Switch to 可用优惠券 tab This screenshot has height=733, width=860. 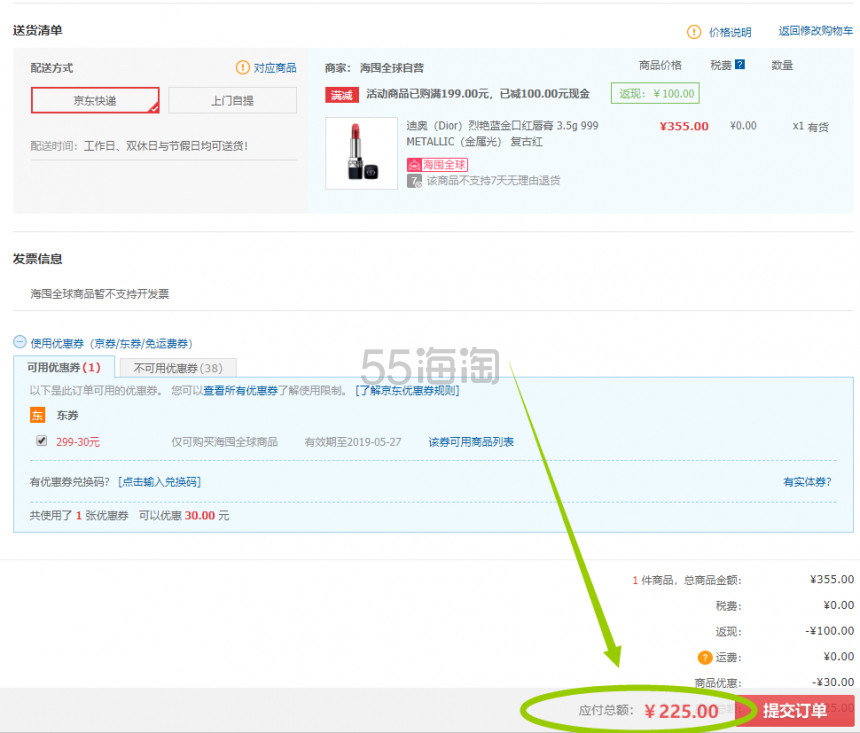pyautogui.click(x=64, y=367)
